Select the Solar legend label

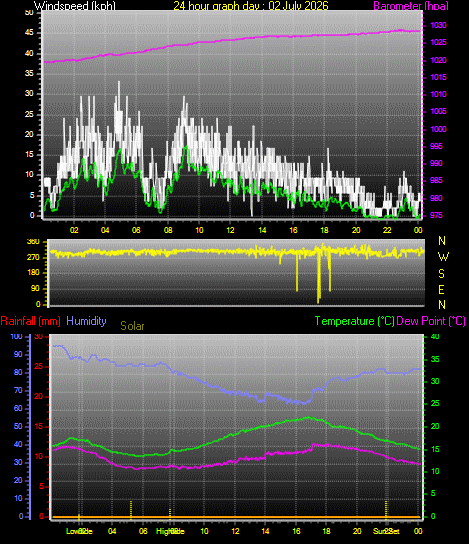(x=132, y=326)
